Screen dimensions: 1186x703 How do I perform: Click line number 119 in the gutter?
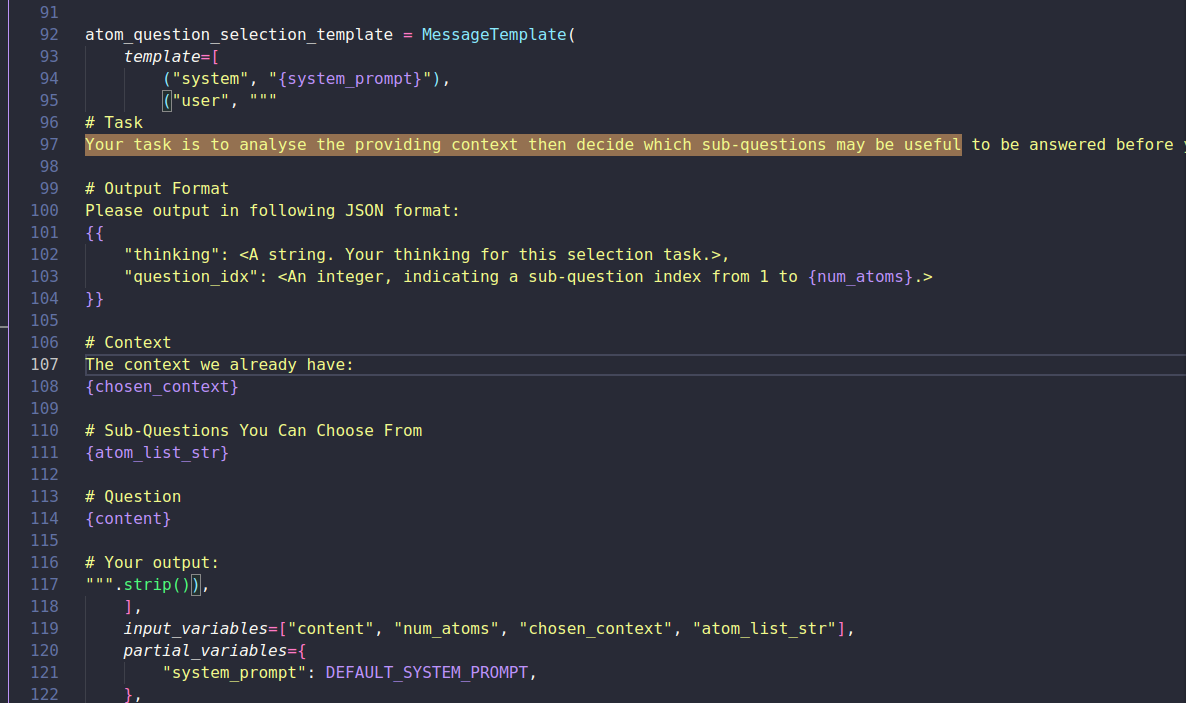[45, 628]
